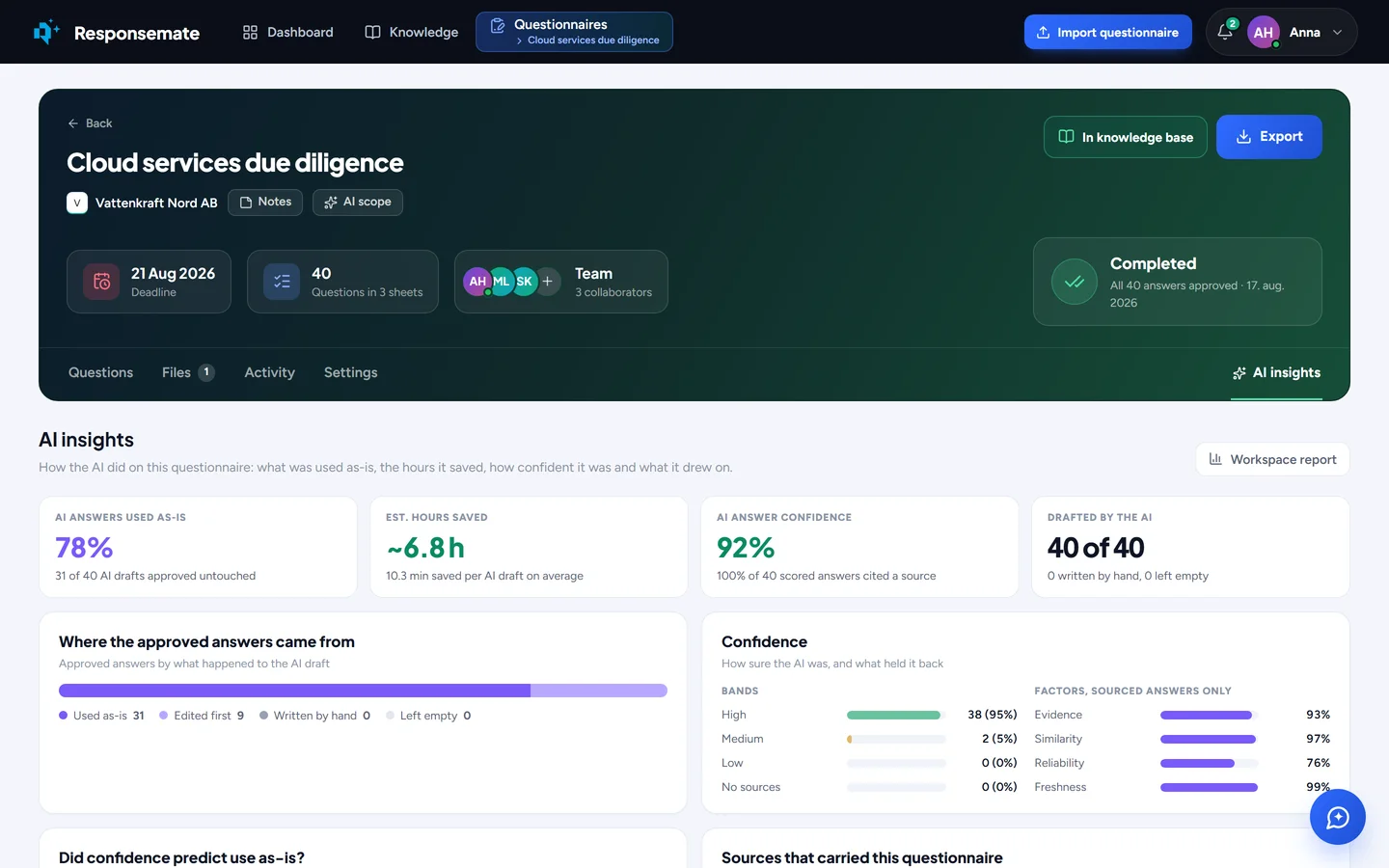
Task: Click the Medium confidence band bar
Action: click(896, 739)
